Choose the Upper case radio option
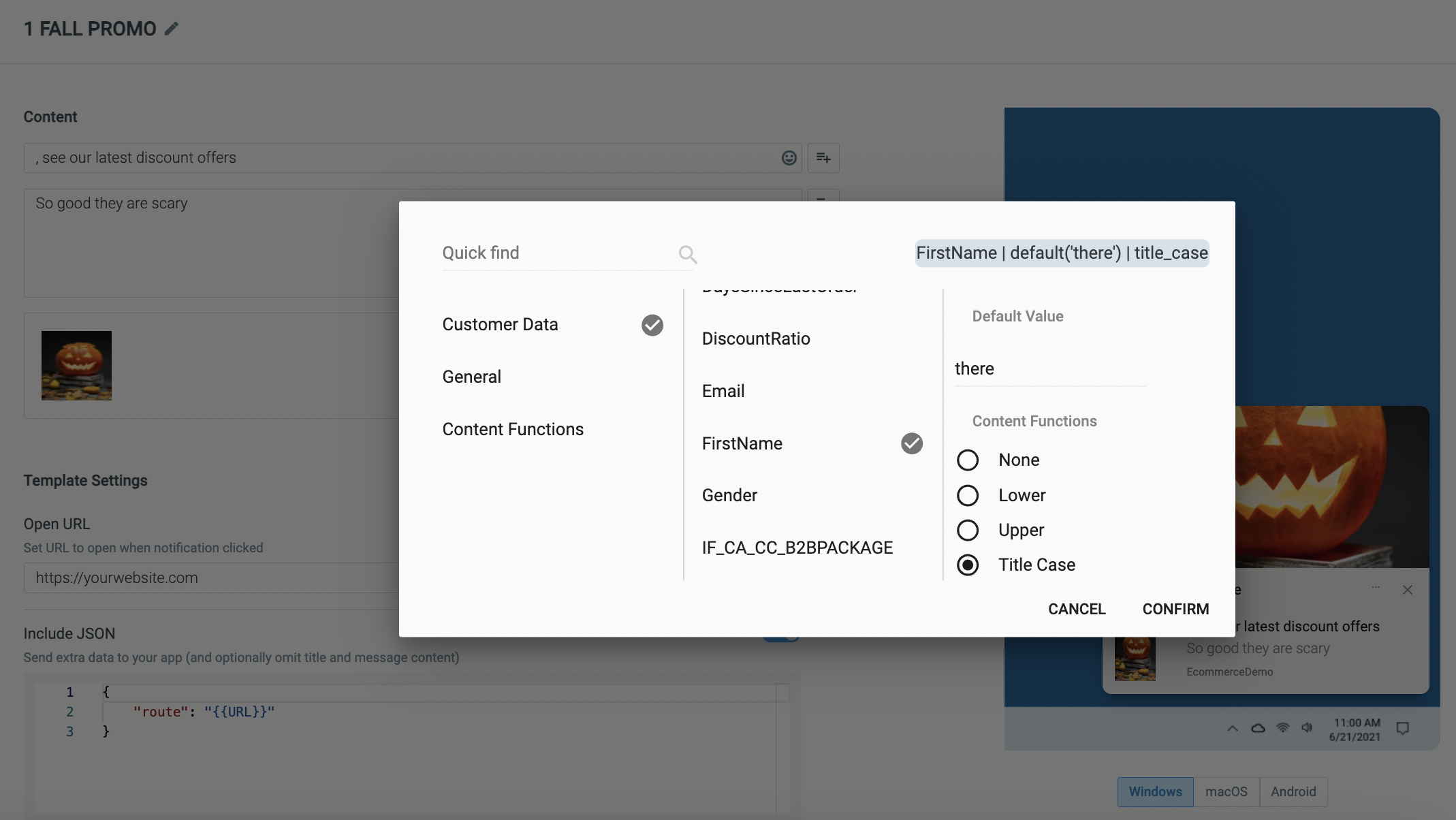The width and height of the screenshot is (1456, 820). [968, 530]
